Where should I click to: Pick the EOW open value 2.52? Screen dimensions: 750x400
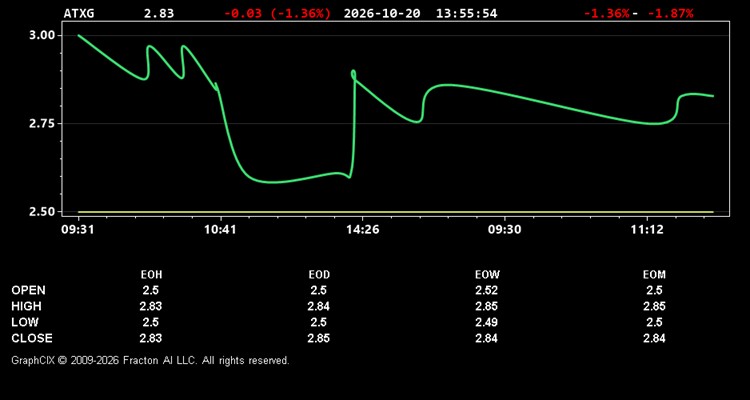point(486,290)
